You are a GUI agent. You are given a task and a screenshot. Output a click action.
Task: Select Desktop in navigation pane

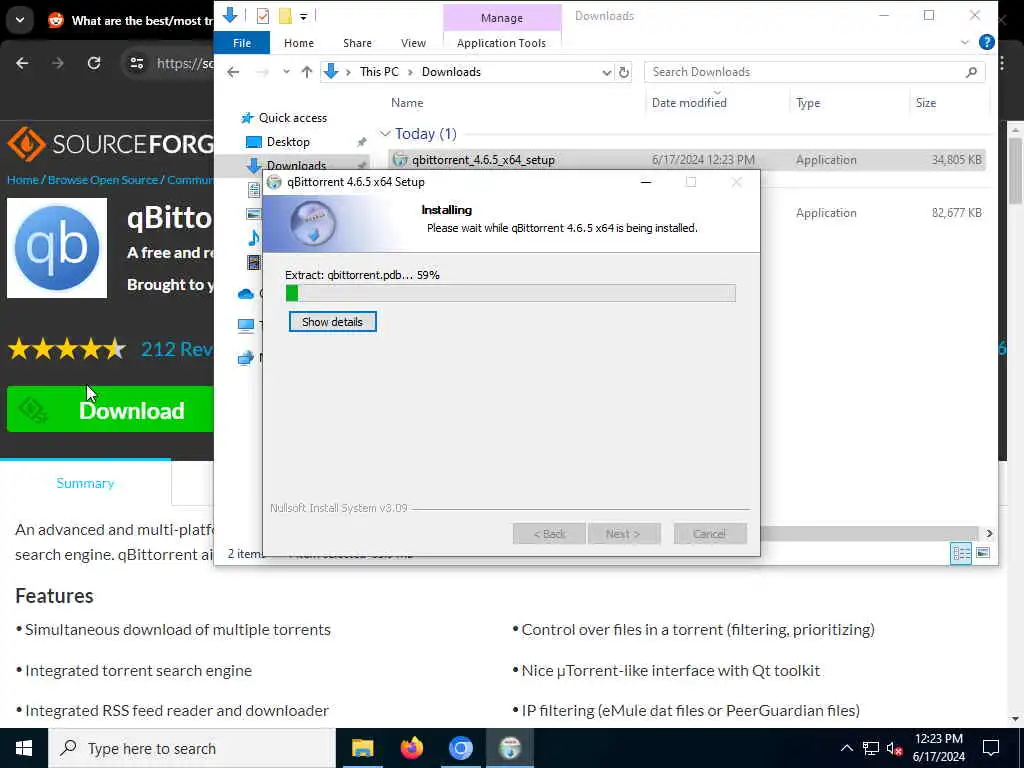coord(288,142)
